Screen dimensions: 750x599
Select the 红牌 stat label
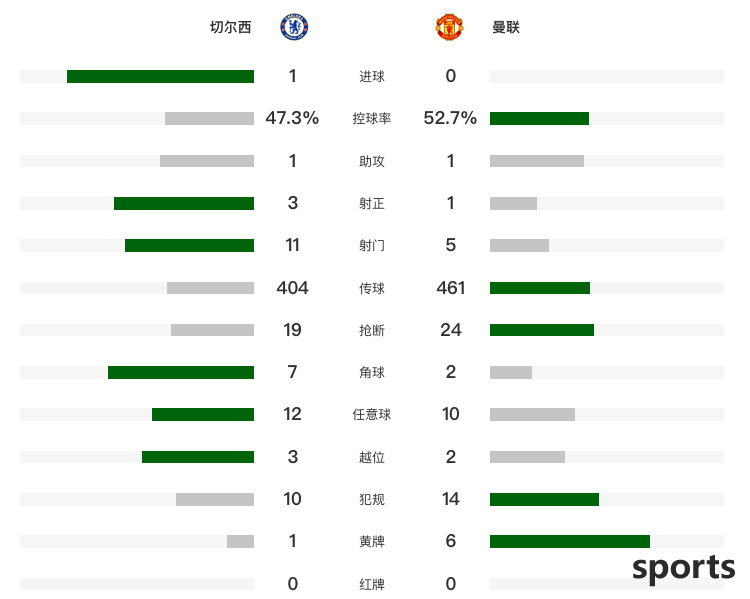click(x=372, y=584)
